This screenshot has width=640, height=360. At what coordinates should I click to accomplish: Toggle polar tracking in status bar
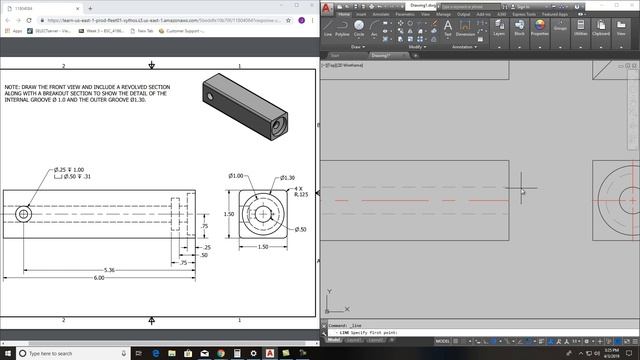494,341
